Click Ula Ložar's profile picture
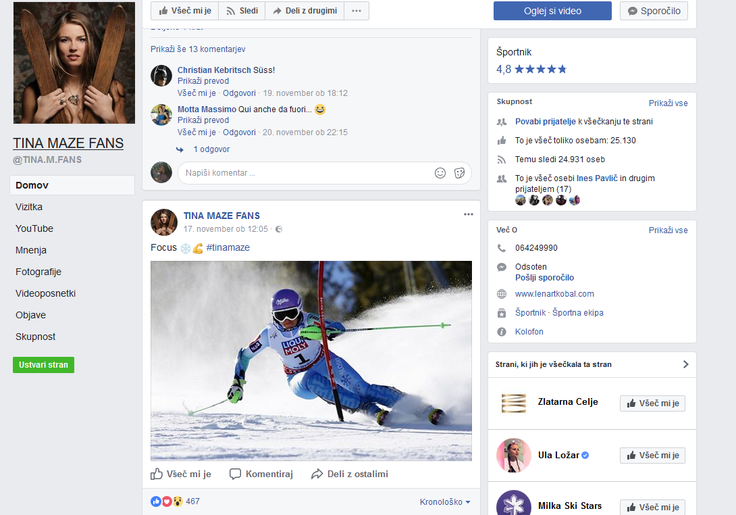This screenshot has height=515, width=736. pyautogui.click(x=514, y=455)
